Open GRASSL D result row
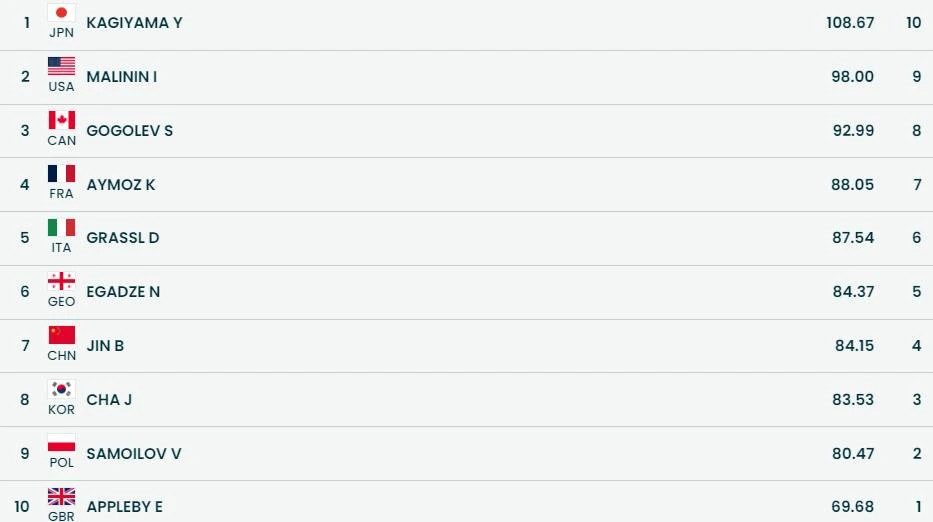This screenshot has height=522, width=933. coord(123,238)
